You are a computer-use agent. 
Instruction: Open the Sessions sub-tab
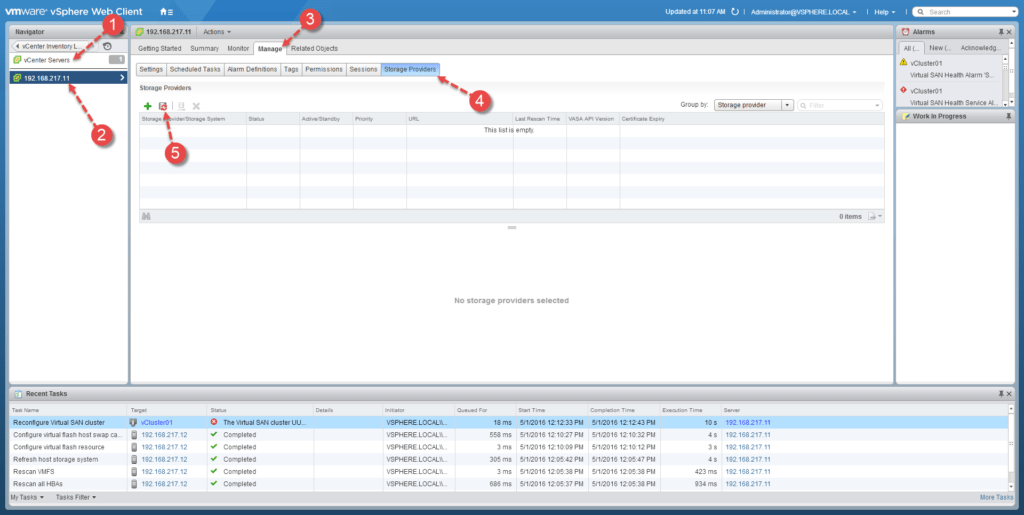(x=363, y=69)
